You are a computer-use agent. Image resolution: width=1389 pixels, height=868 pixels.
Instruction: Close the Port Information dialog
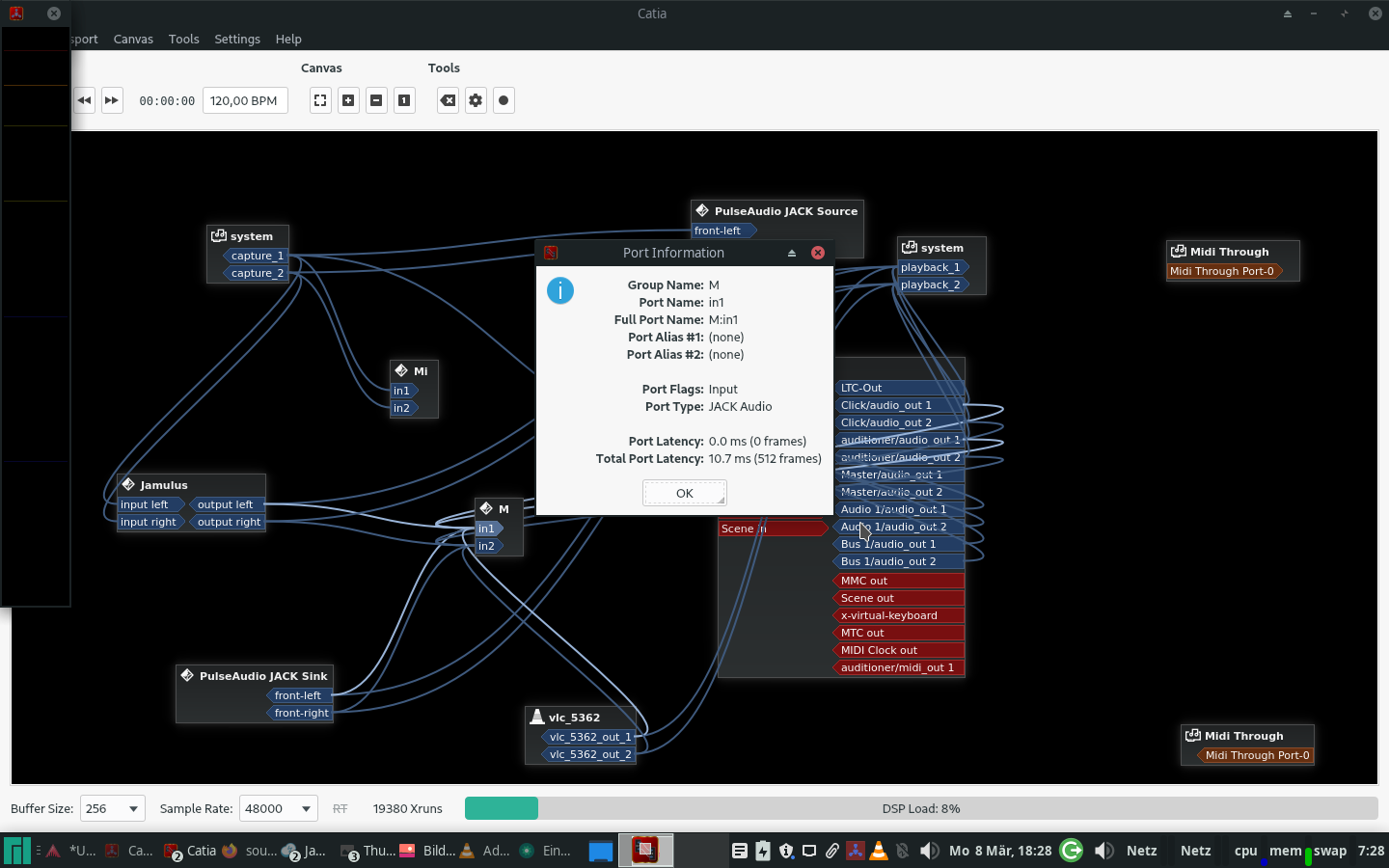pyautogui.click(x=818, y=253)
